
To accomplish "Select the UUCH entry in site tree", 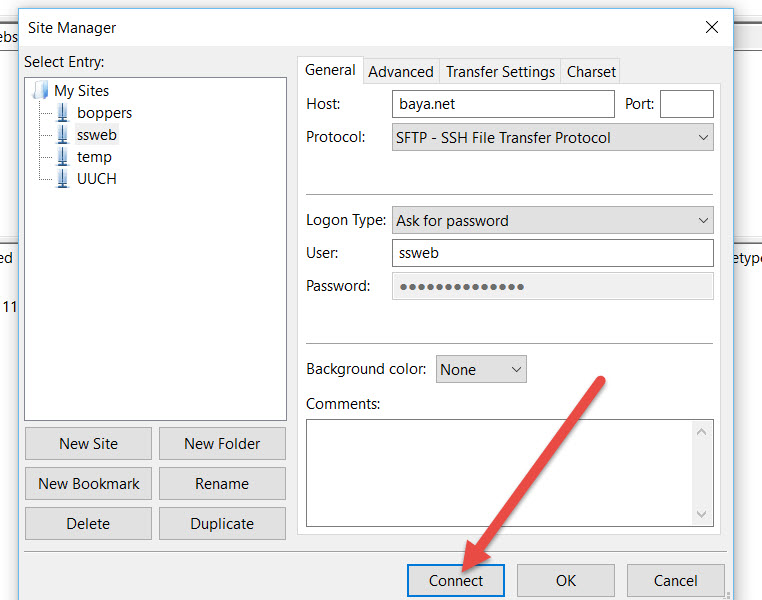I will click(96, 179).
